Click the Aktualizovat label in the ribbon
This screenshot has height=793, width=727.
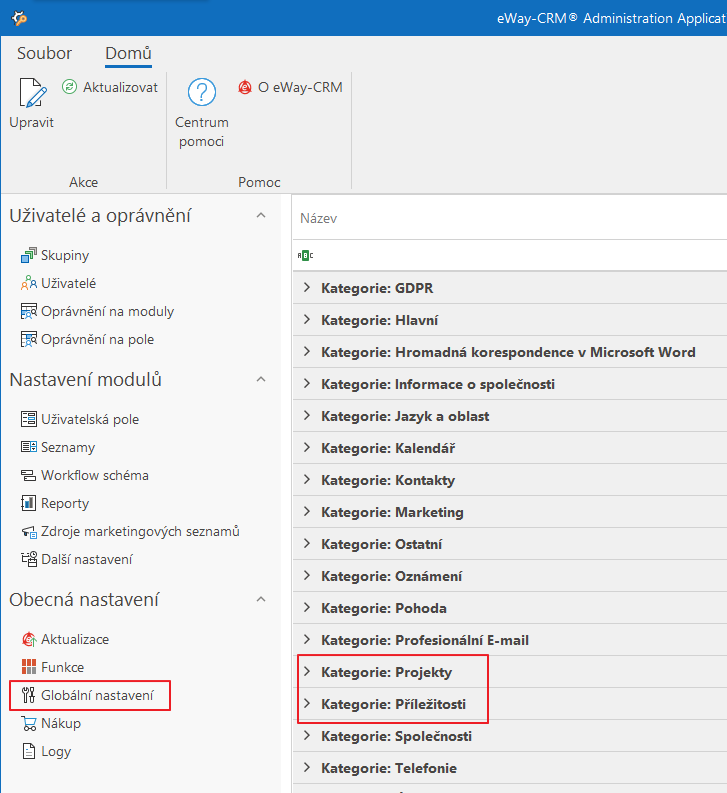tap(120, 87)
